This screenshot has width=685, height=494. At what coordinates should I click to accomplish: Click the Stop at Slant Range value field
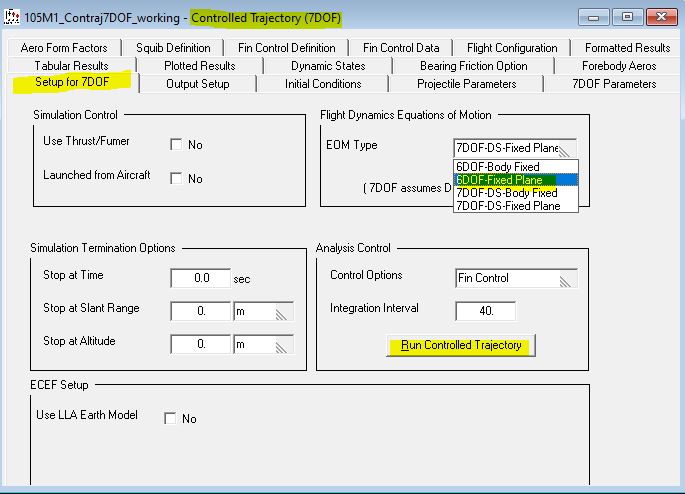[x=200, y=312]
